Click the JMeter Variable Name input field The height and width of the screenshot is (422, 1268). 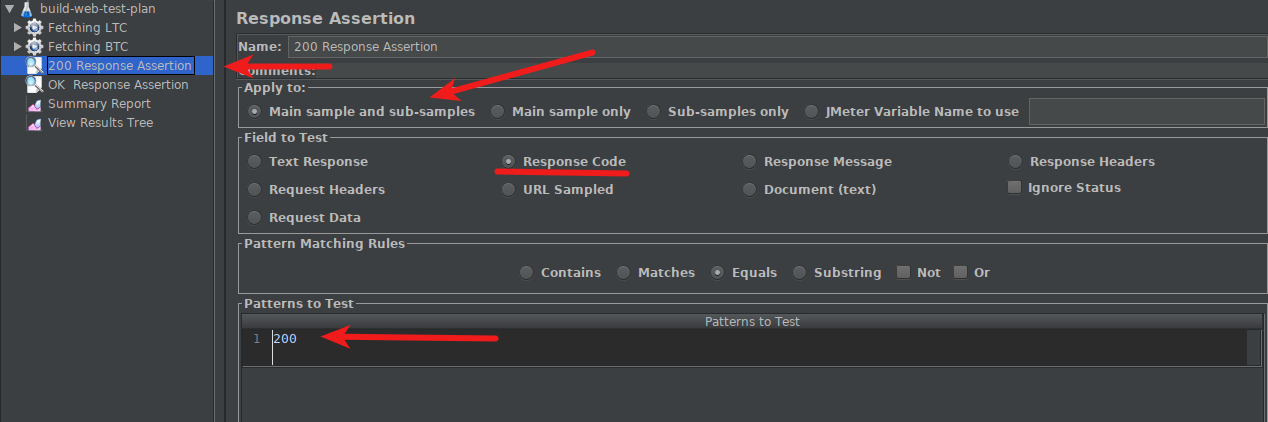[x=1146, y=112]
